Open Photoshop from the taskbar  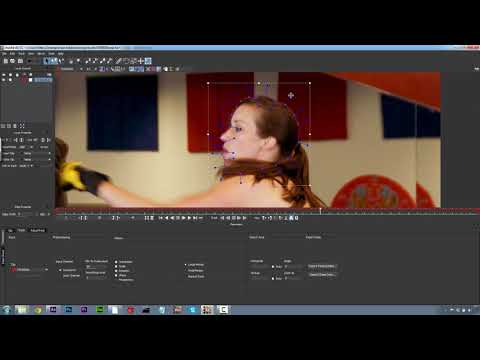point(68,310)
